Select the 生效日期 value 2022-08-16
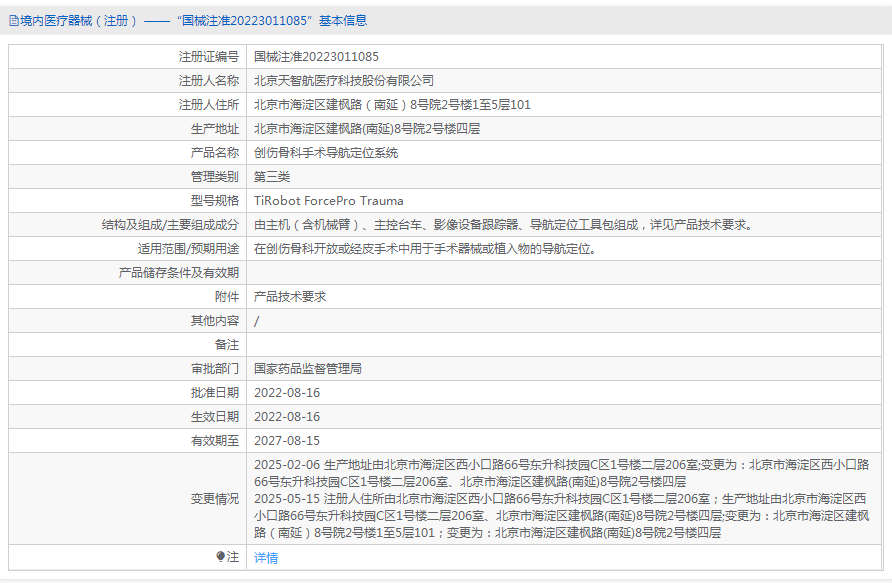Image resolution: width=892 pixels, height=583 pixels. pos(287,416)
